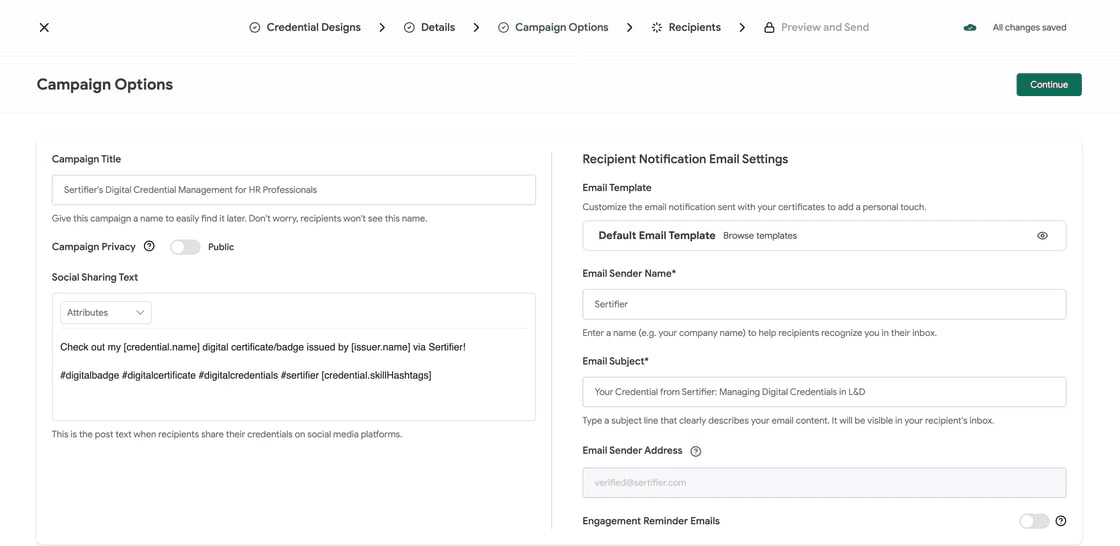Click the X close icon at top left
This screenshot has width=1120, height=546.
pyautogui.click(x=44, y=27)
